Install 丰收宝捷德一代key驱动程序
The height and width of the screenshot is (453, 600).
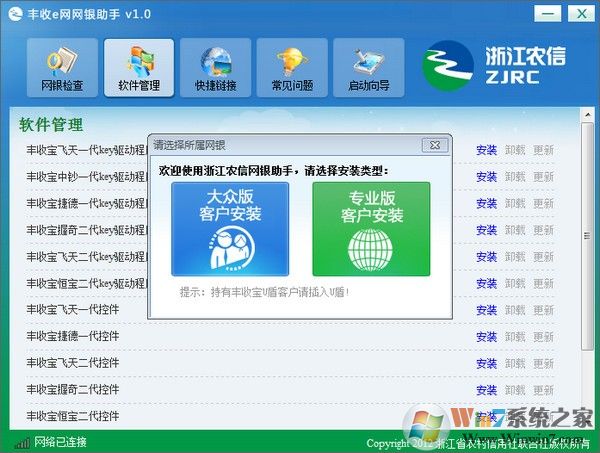pyautogui.click(x=486, y=203)
